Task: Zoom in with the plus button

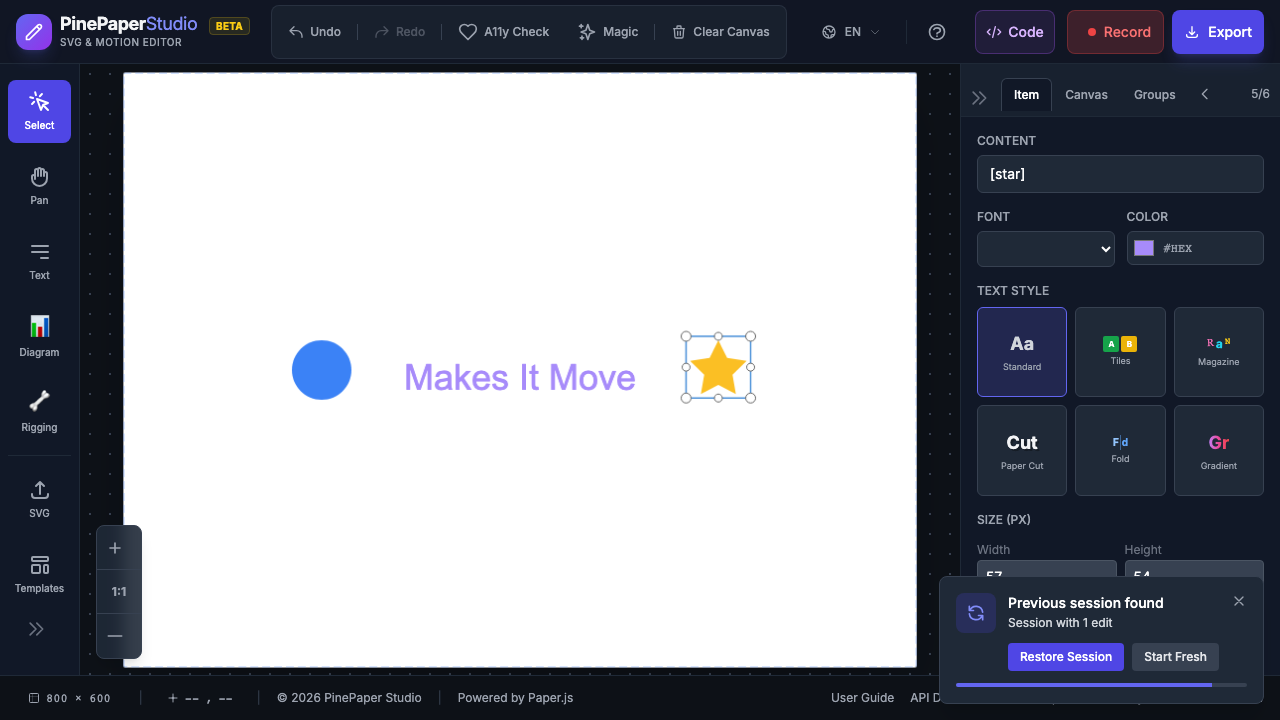Action: pos(115,548)
